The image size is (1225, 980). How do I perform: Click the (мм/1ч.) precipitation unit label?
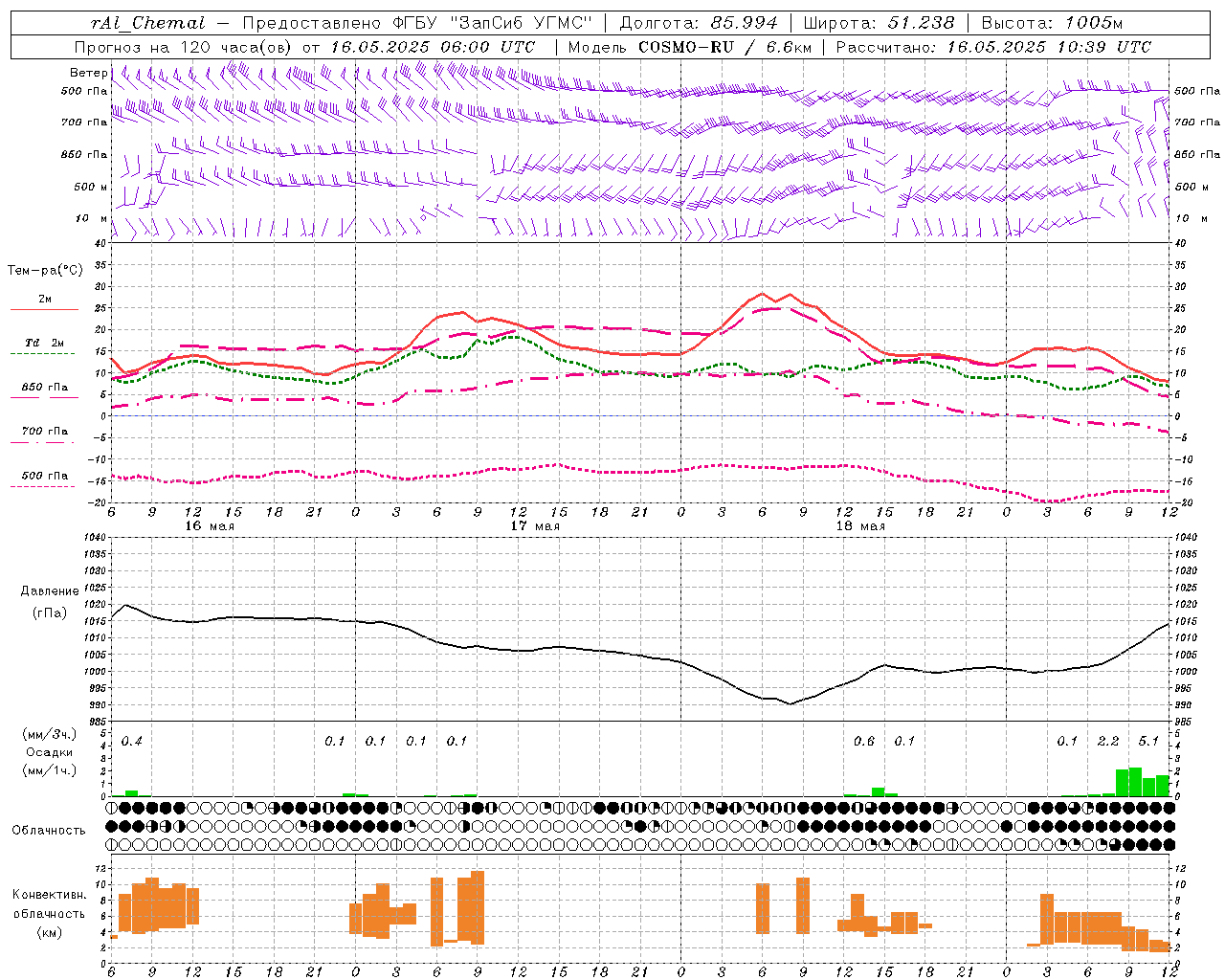pyautogui.click(x=49, y=769)
